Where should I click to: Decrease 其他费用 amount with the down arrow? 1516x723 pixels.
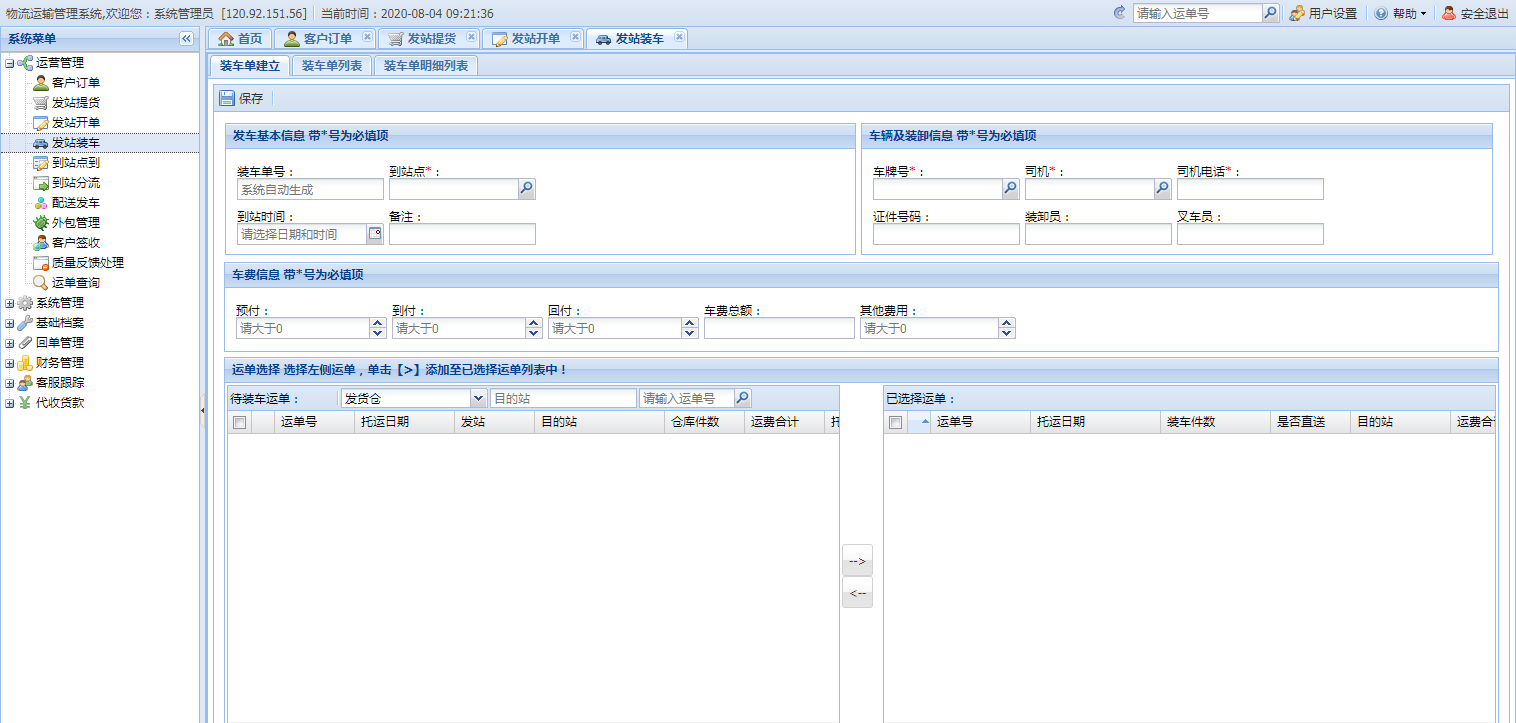coord(1007,333)
